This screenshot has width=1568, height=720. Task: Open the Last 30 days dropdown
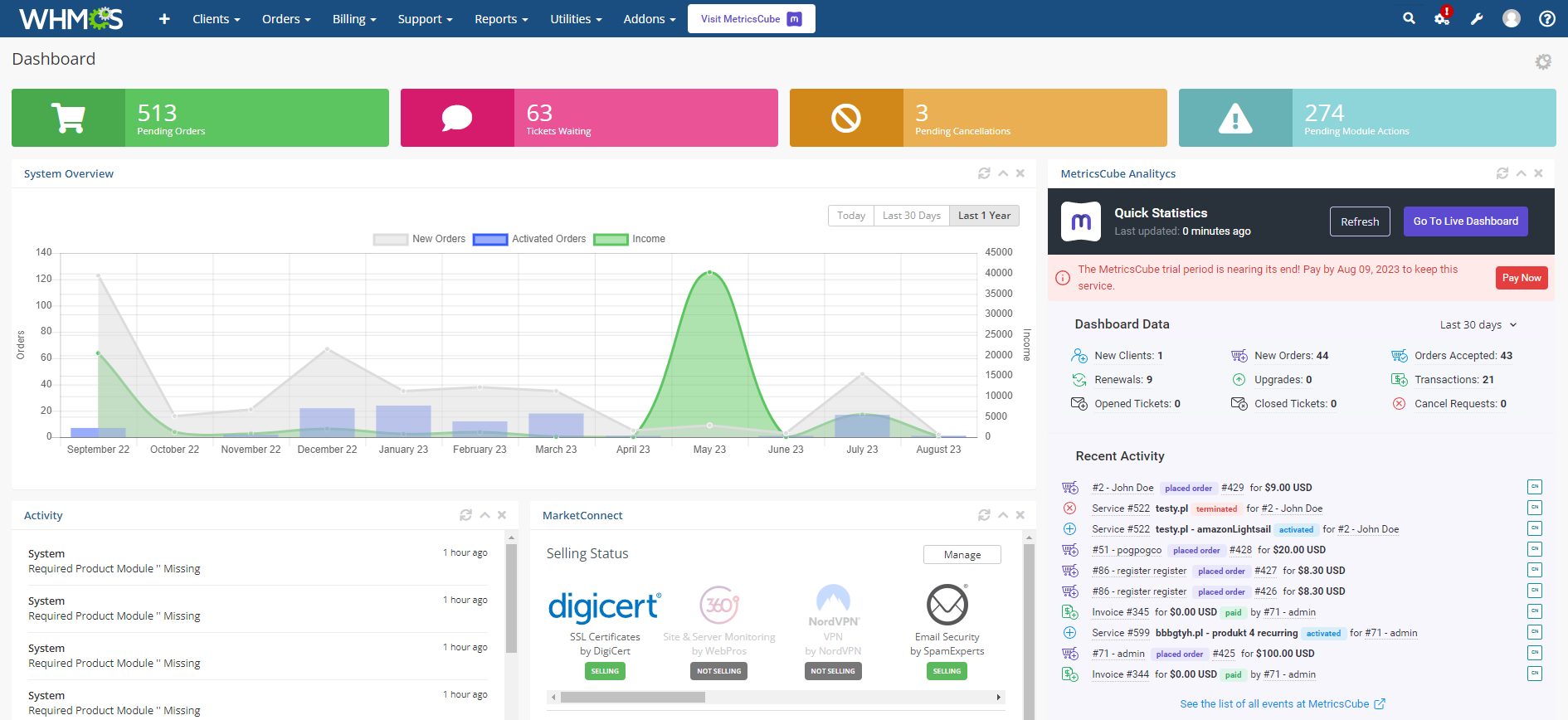point(1478,325)
